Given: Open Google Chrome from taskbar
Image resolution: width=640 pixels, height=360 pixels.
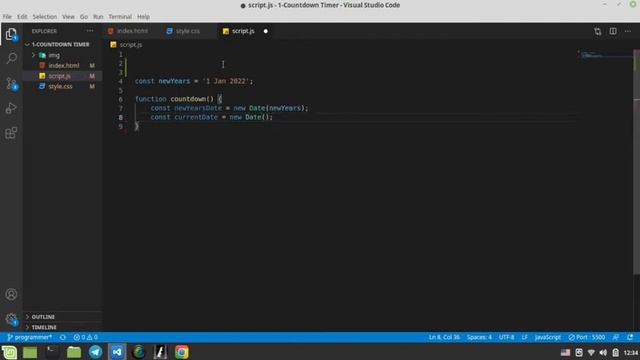Looking at the screenshot, I should click(182, 352).
